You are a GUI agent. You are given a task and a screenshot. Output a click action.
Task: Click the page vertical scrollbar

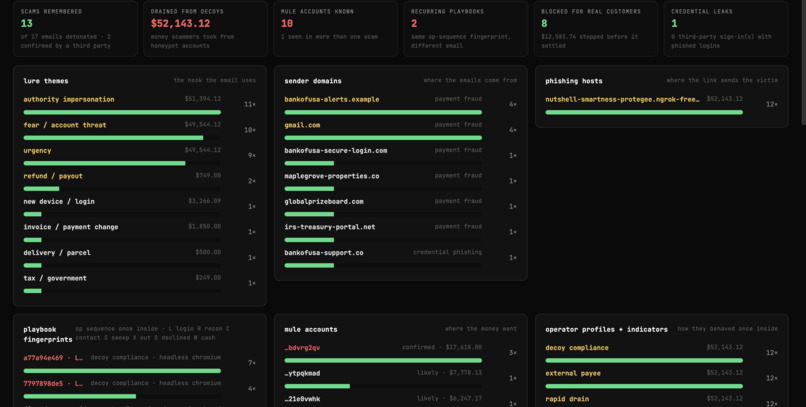[x=803, y=62]
